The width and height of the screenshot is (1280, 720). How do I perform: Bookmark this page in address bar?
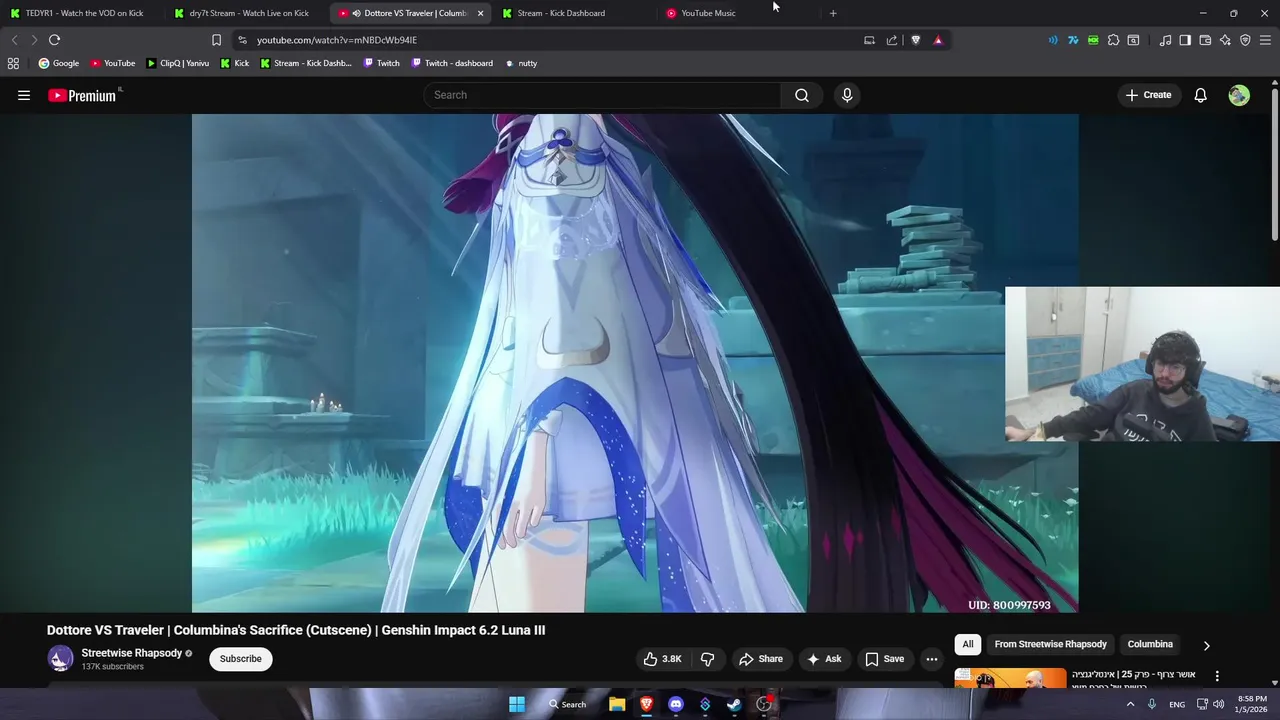216,40
